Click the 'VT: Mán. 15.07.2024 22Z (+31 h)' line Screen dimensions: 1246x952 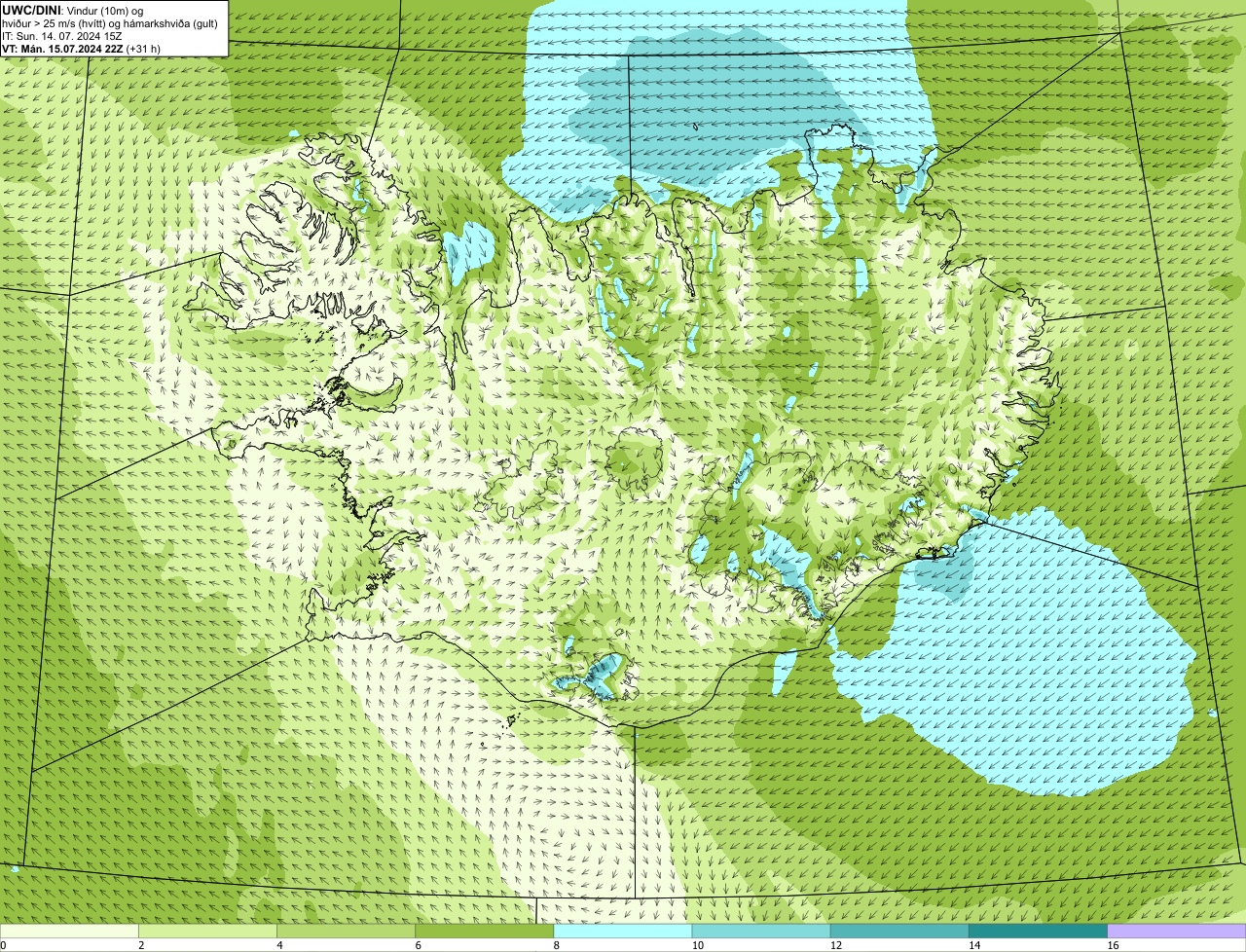tap(82, 49)
